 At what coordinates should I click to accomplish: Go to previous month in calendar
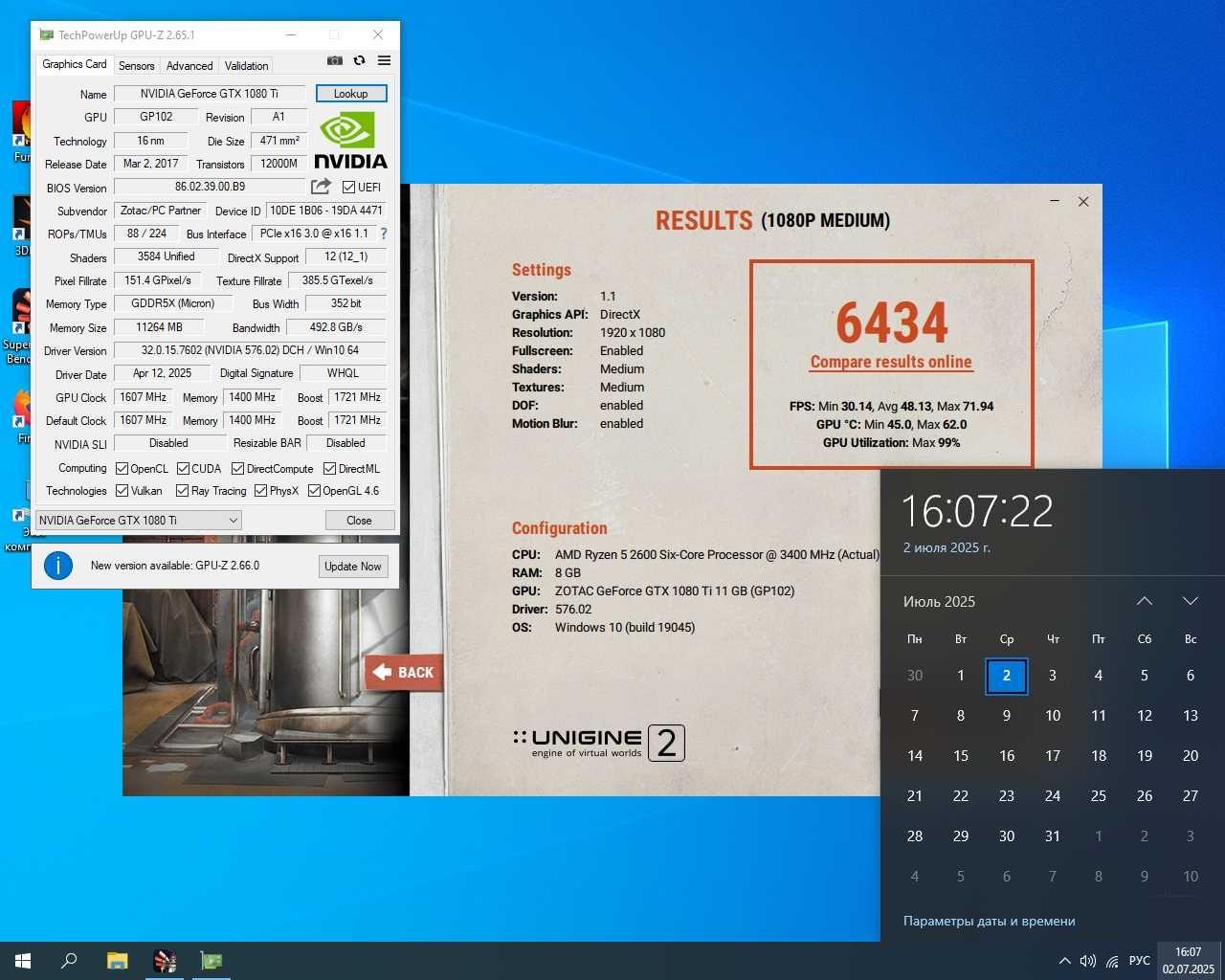click(x=1145, y=601)
